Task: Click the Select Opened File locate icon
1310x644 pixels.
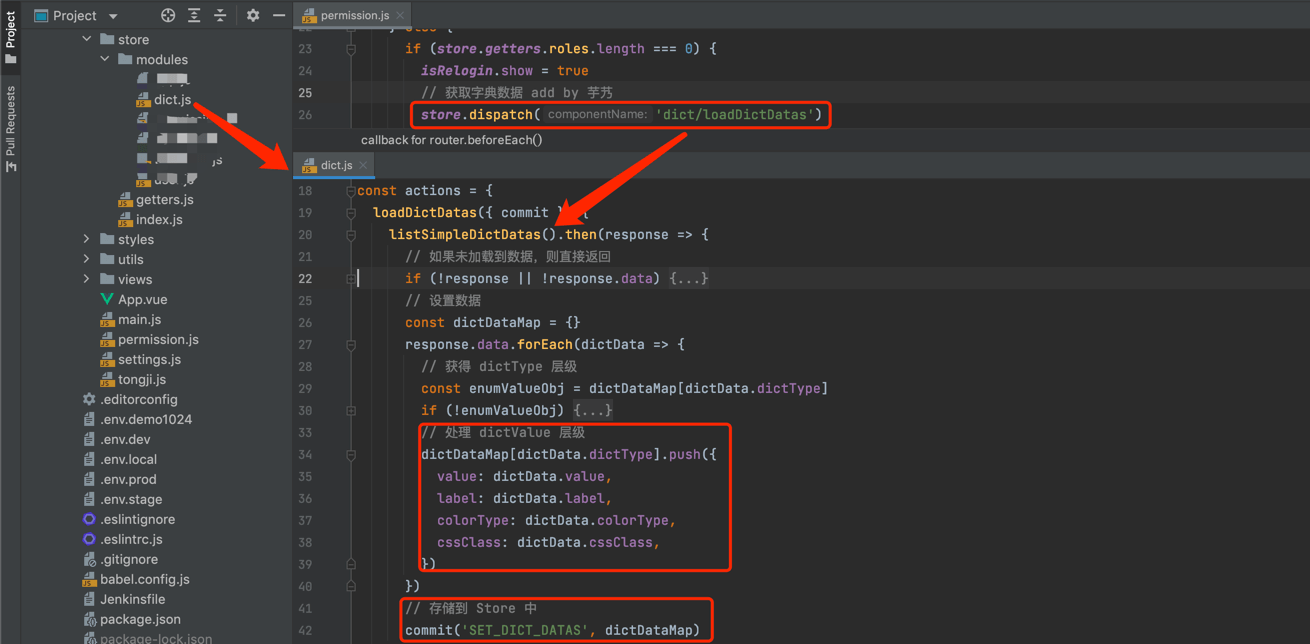Action: click(x=168, y=16)
